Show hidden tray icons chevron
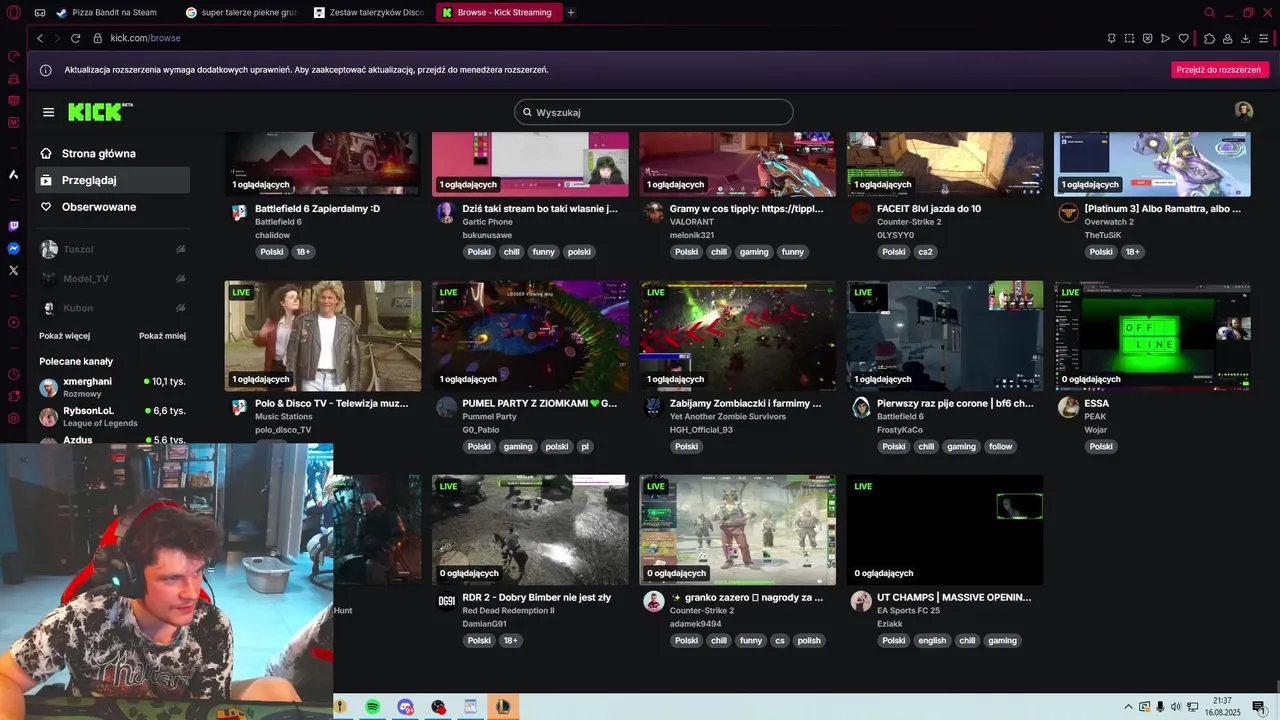This screenshot has width=1280, height=720. pyautogui.click(x=1129, y=707)
